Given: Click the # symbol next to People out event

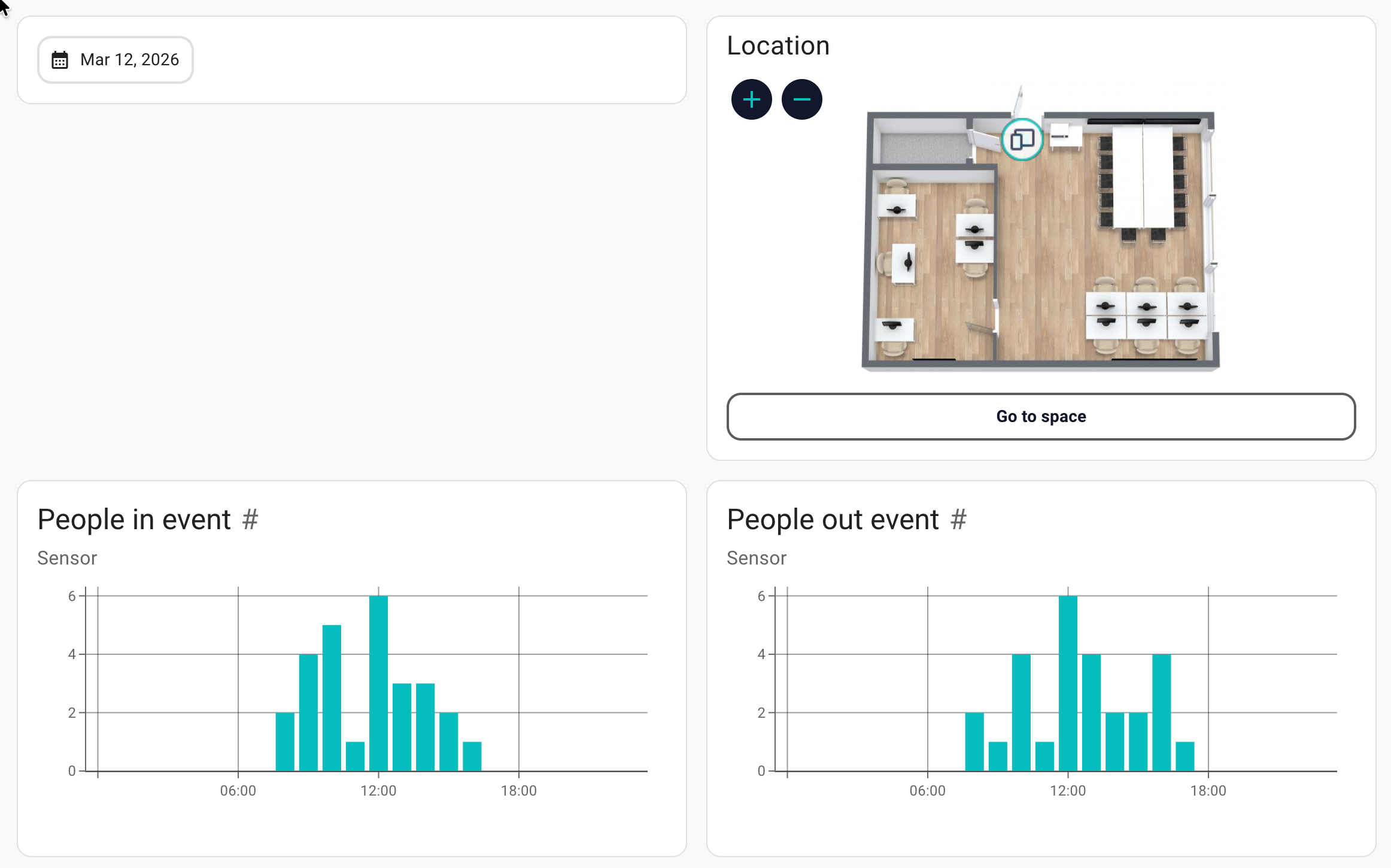Looking at the screenshot, I should [x=958, y=520].
